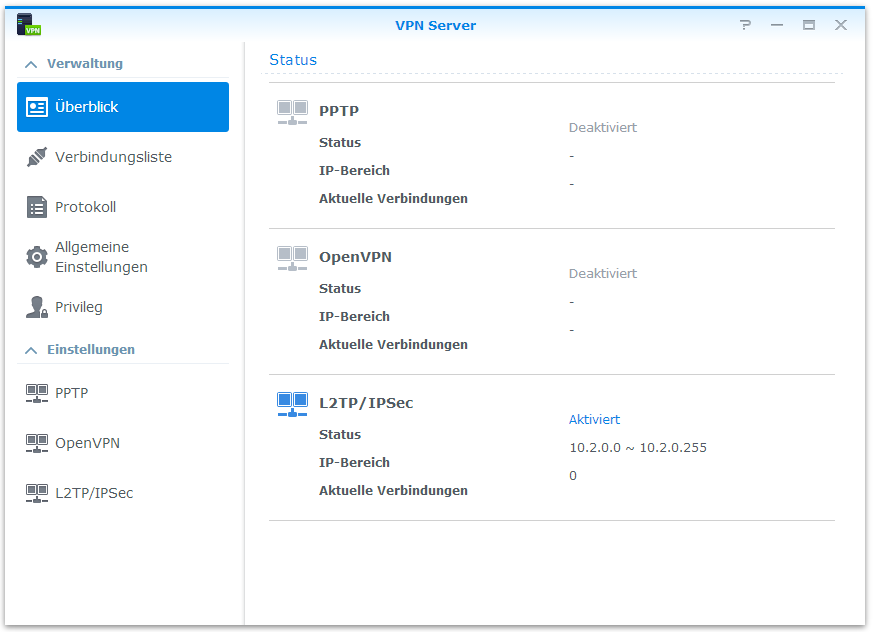Select the Protokoll menu entry
This screenshot has height=632, width=873.
tap(85, 207)
